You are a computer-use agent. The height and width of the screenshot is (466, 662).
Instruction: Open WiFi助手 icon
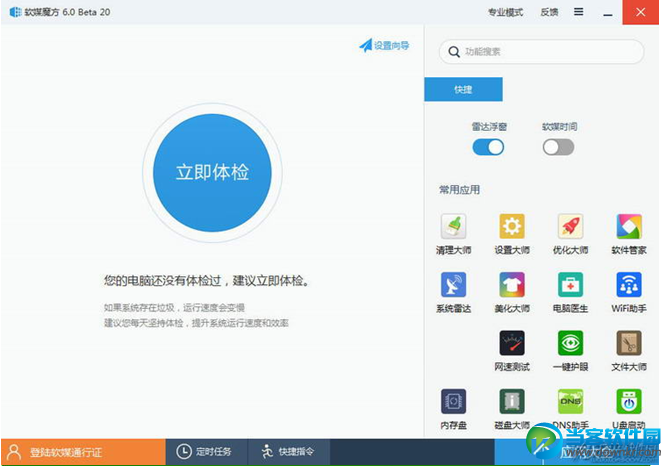click(629, 284)
